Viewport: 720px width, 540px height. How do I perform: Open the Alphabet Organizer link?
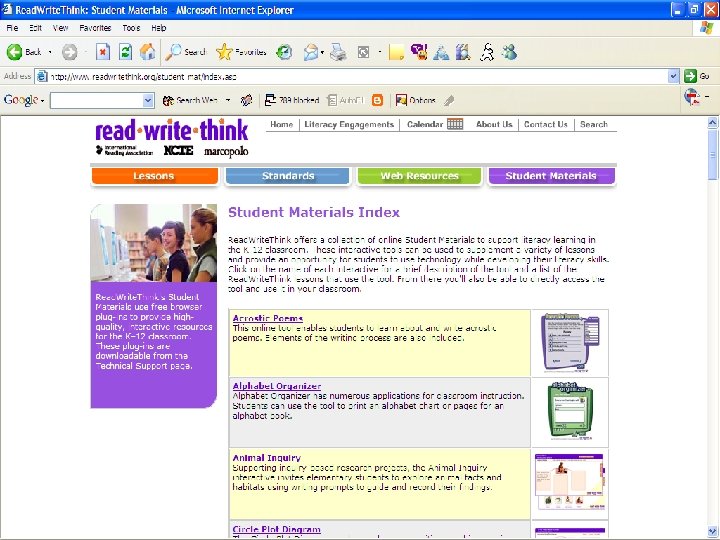click(x=277, y=386)
